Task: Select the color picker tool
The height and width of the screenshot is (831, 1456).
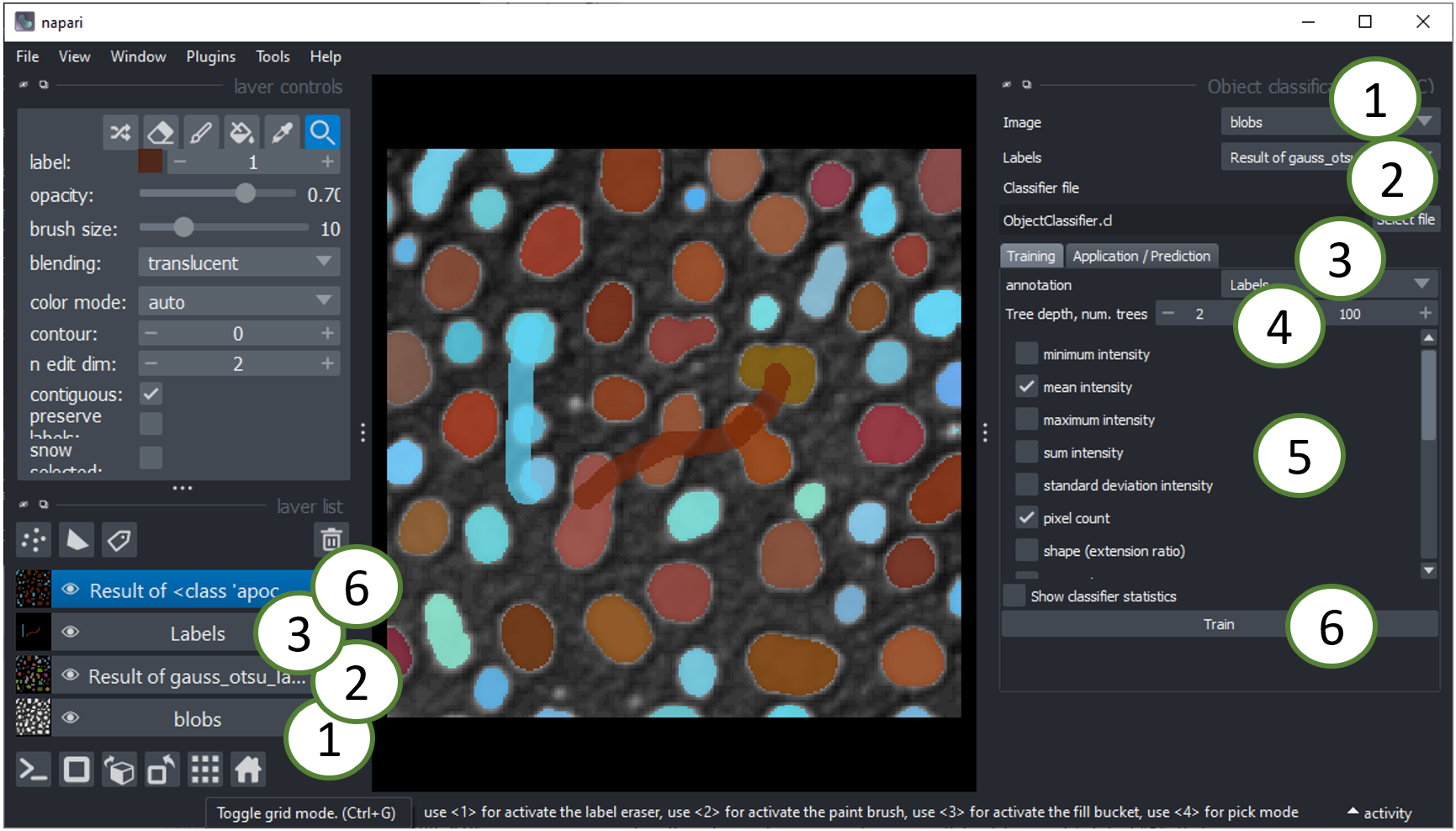Action: click(x=281, y=132)
